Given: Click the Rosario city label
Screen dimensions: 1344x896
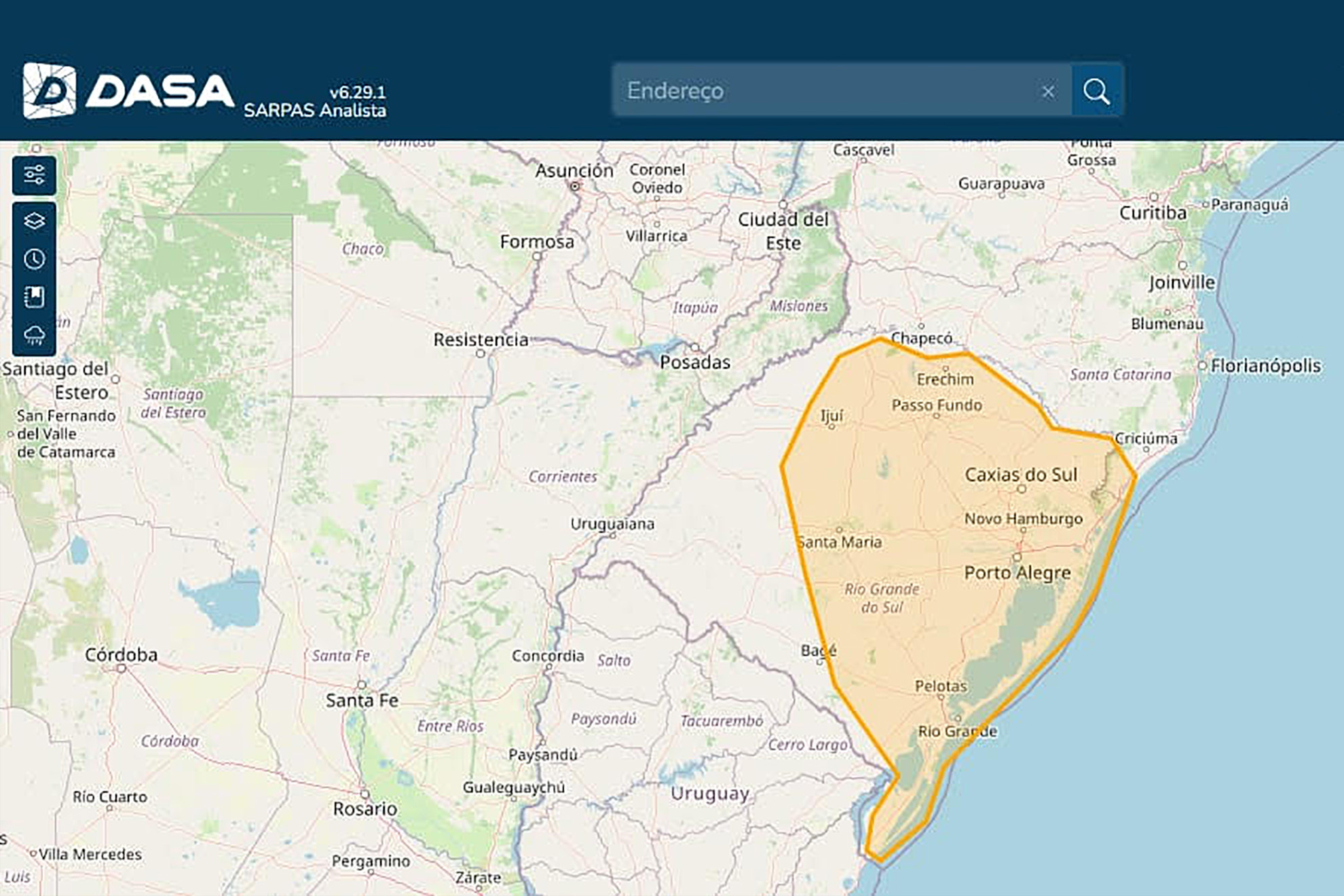Looking at the screenshot, I should click(x=365, y=808).
